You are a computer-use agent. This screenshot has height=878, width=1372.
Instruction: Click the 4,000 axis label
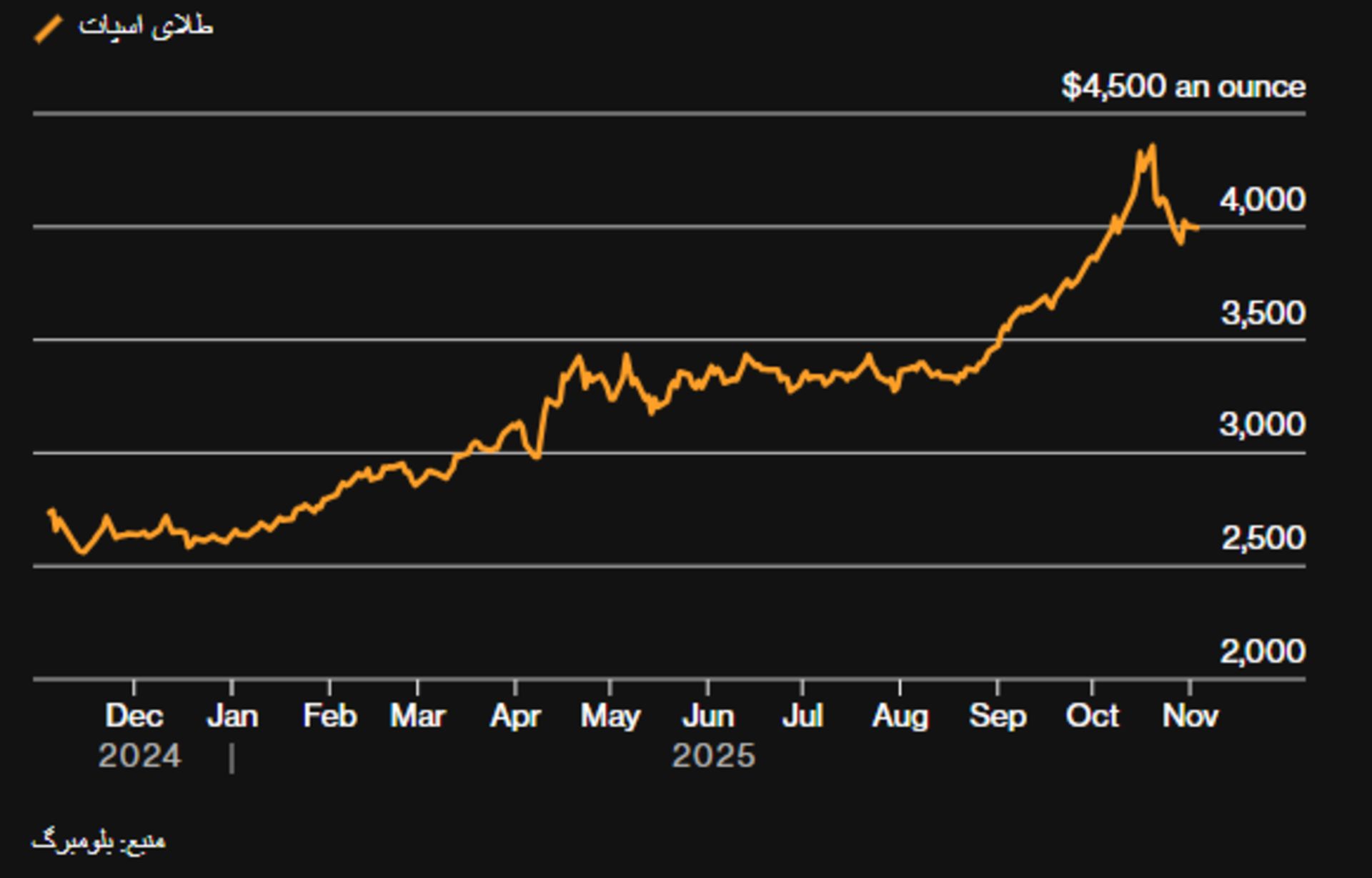click(1262, 199)
